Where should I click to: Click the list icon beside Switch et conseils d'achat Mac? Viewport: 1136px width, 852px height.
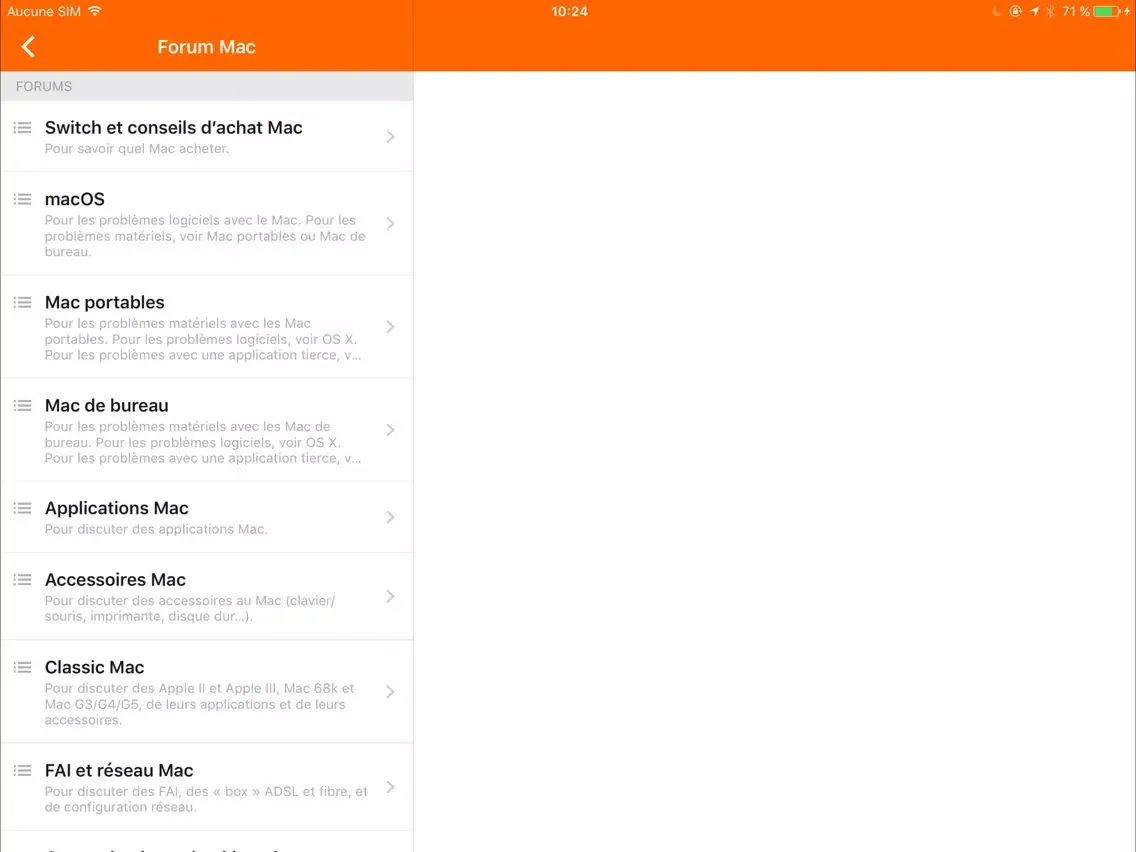click(22, 128)
